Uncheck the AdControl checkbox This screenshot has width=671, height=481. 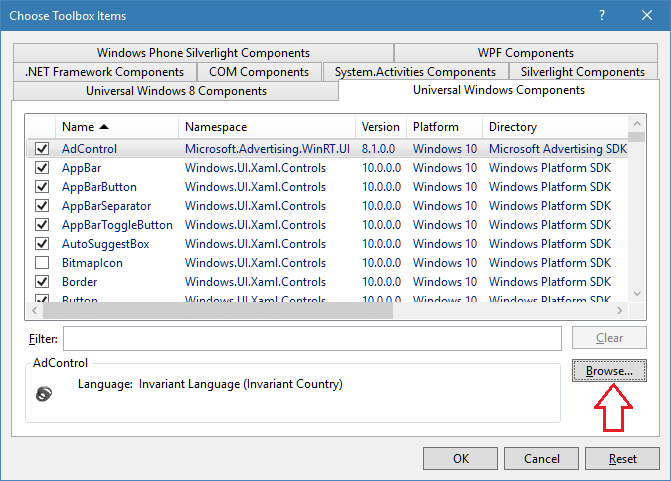coord(42,149)
